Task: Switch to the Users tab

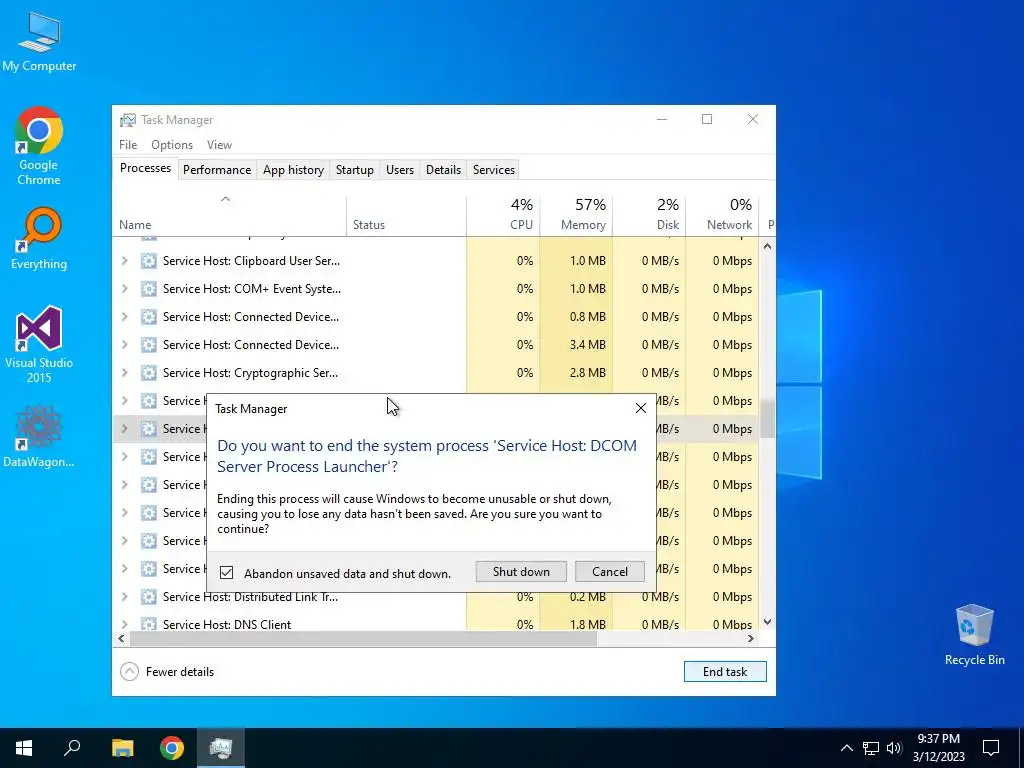Action: tap(400, 170)
